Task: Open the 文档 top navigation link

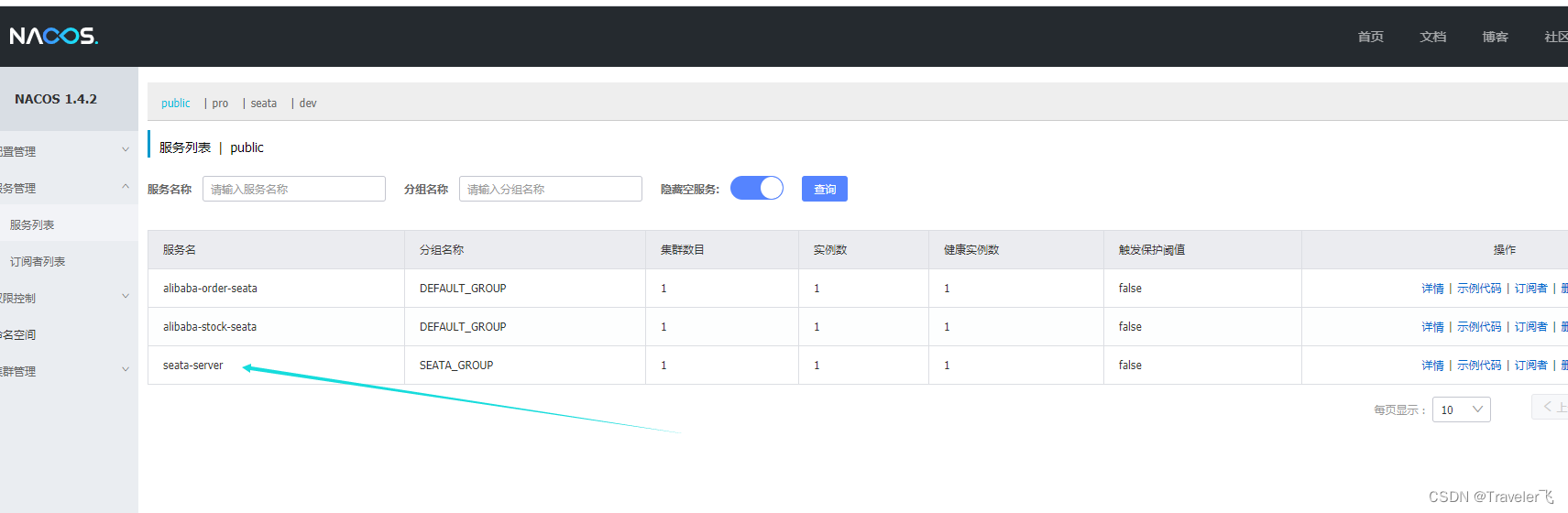Action: click(x=1432, y=37)
